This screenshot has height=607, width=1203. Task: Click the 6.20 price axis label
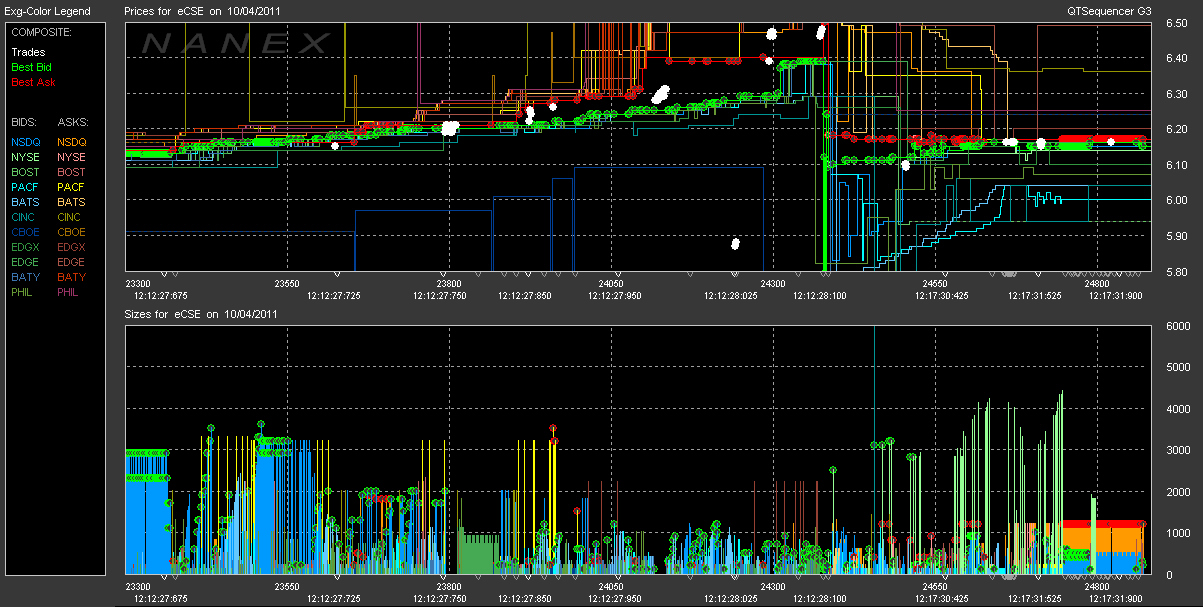point(1176,129)
